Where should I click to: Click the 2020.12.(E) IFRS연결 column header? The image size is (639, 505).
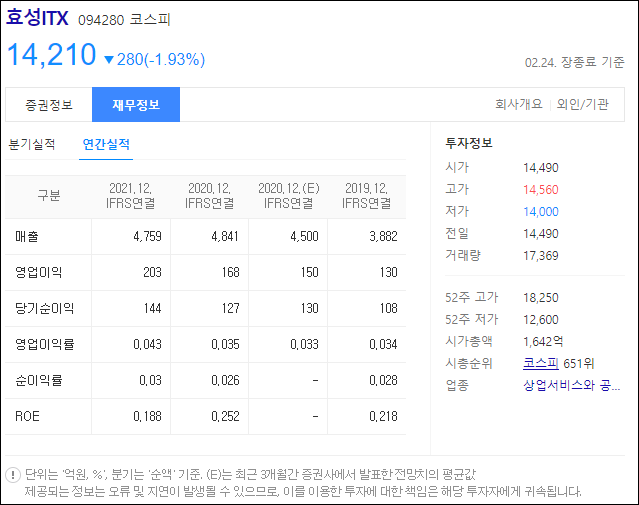(x=289, y=196)
